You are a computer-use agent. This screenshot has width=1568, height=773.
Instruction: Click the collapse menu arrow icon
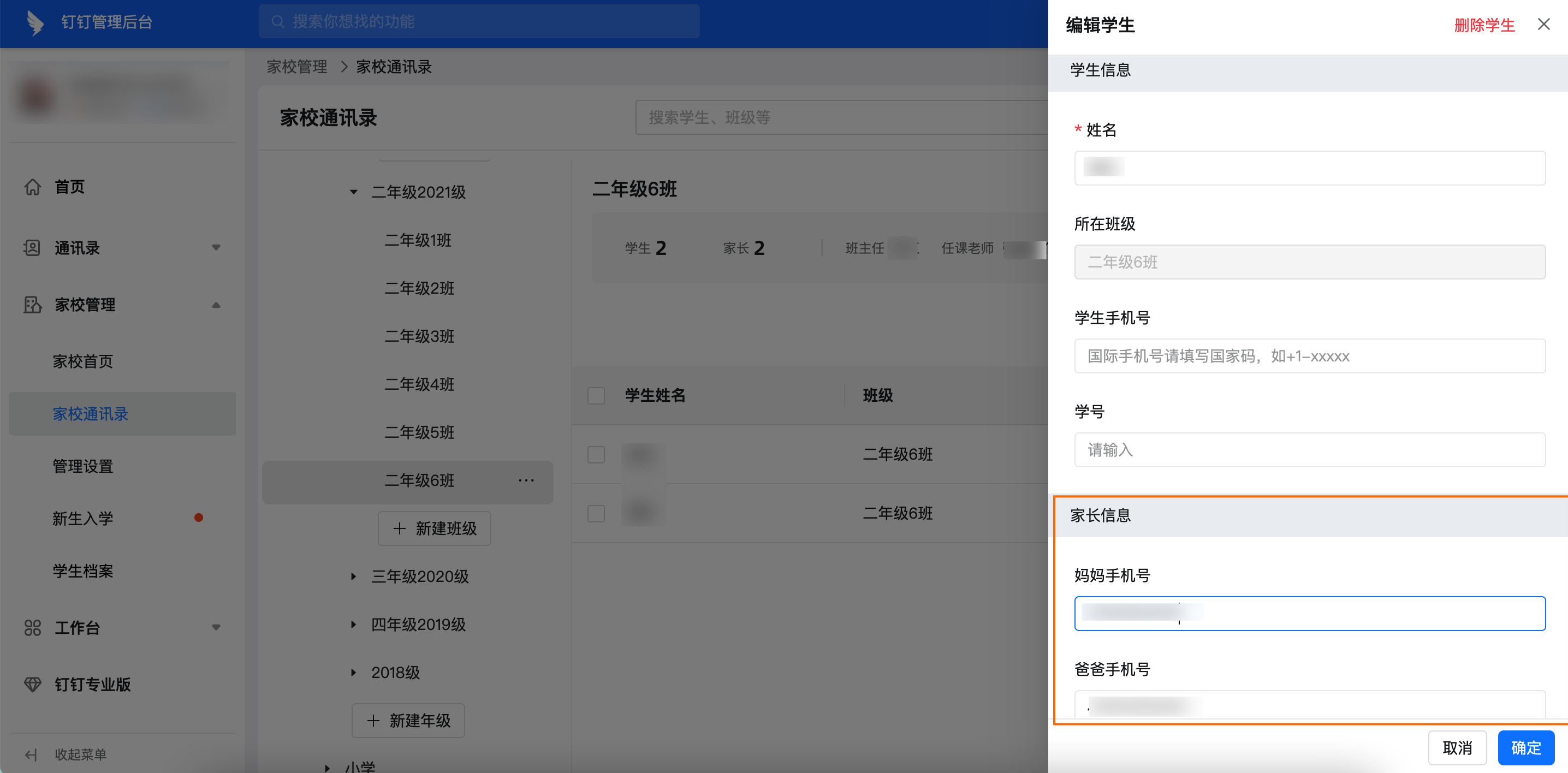point(31,755)
